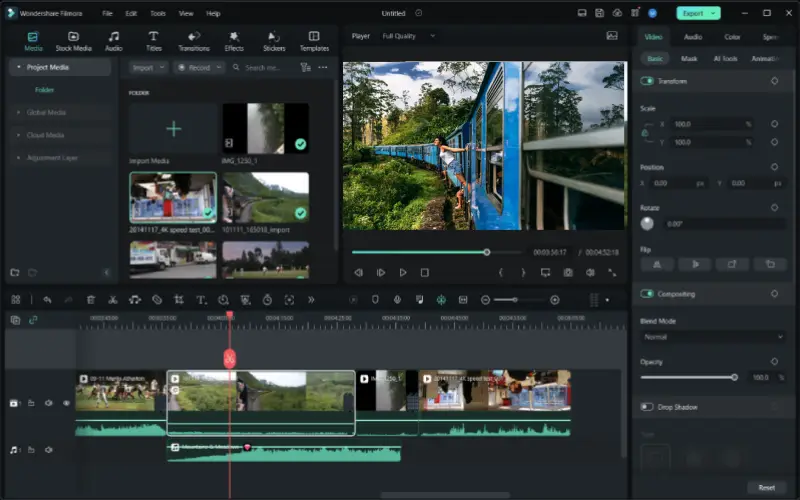This screenshot has height=500, width=800.
Task: Mute the video track speaker icon
Action: [48, 403]
